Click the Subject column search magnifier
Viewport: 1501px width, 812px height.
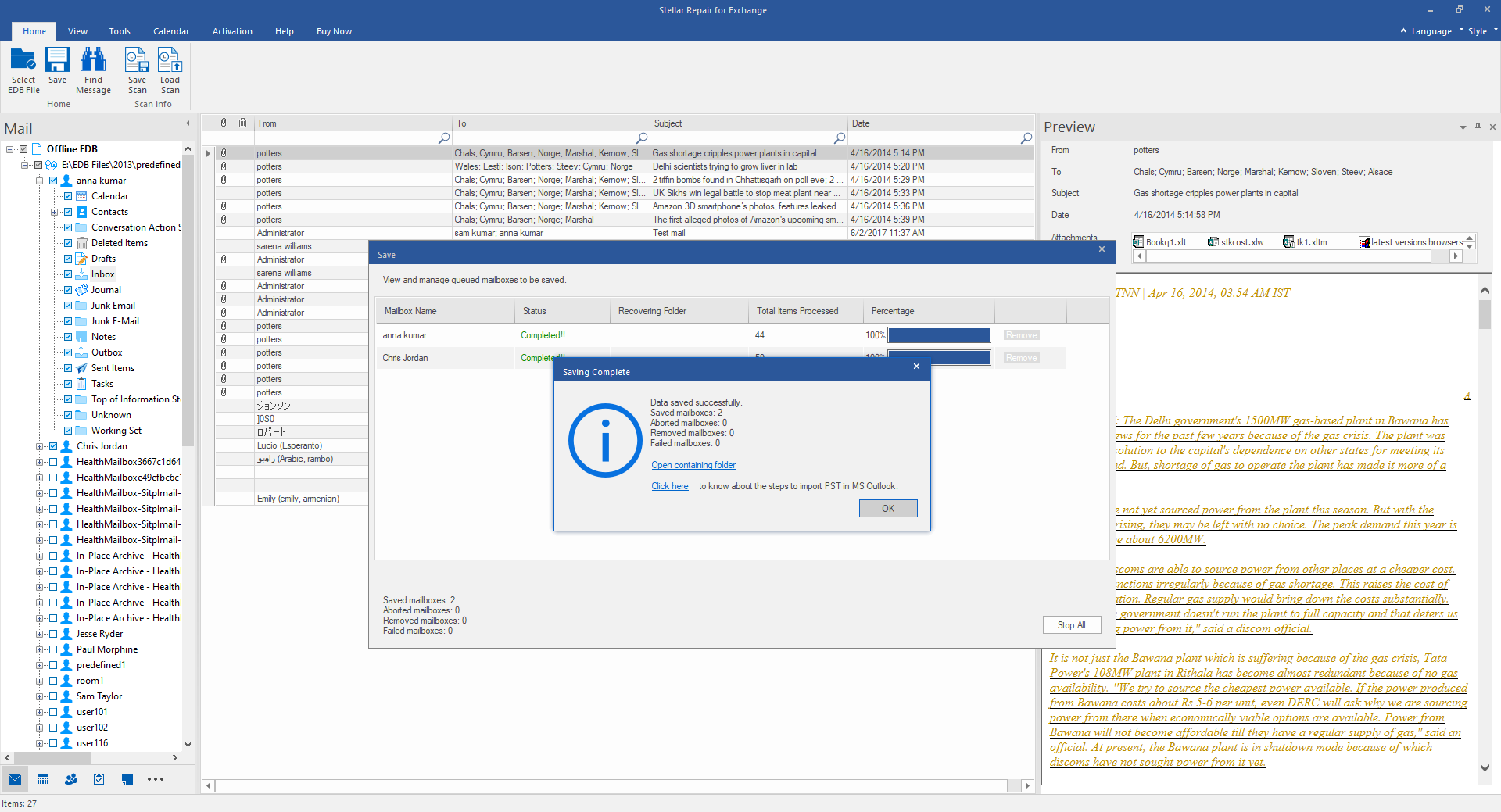[x=839, y=138]
